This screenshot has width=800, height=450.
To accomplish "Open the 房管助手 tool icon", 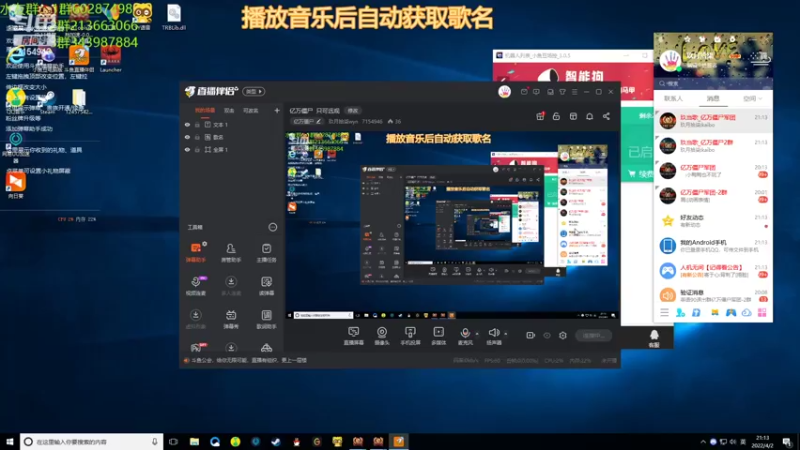I will 231,252.
